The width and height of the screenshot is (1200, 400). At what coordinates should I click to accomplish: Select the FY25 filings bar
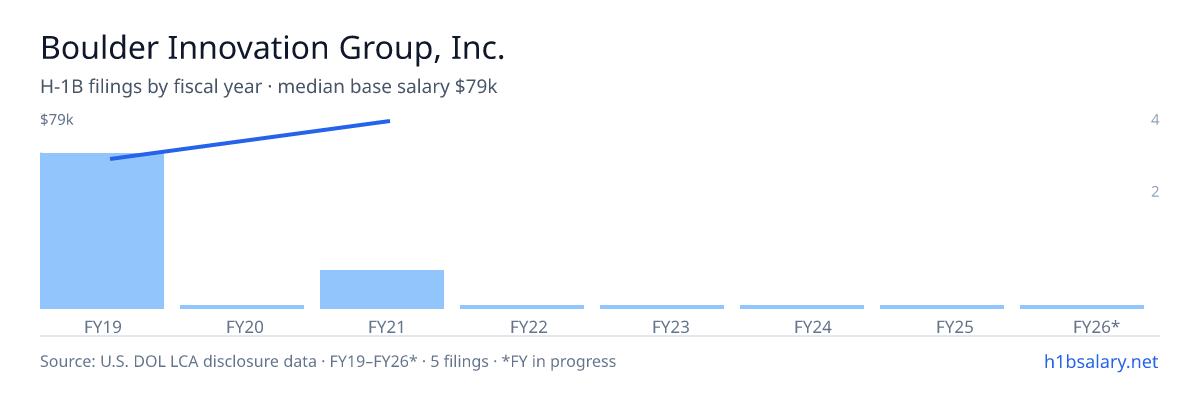(942, 307)
